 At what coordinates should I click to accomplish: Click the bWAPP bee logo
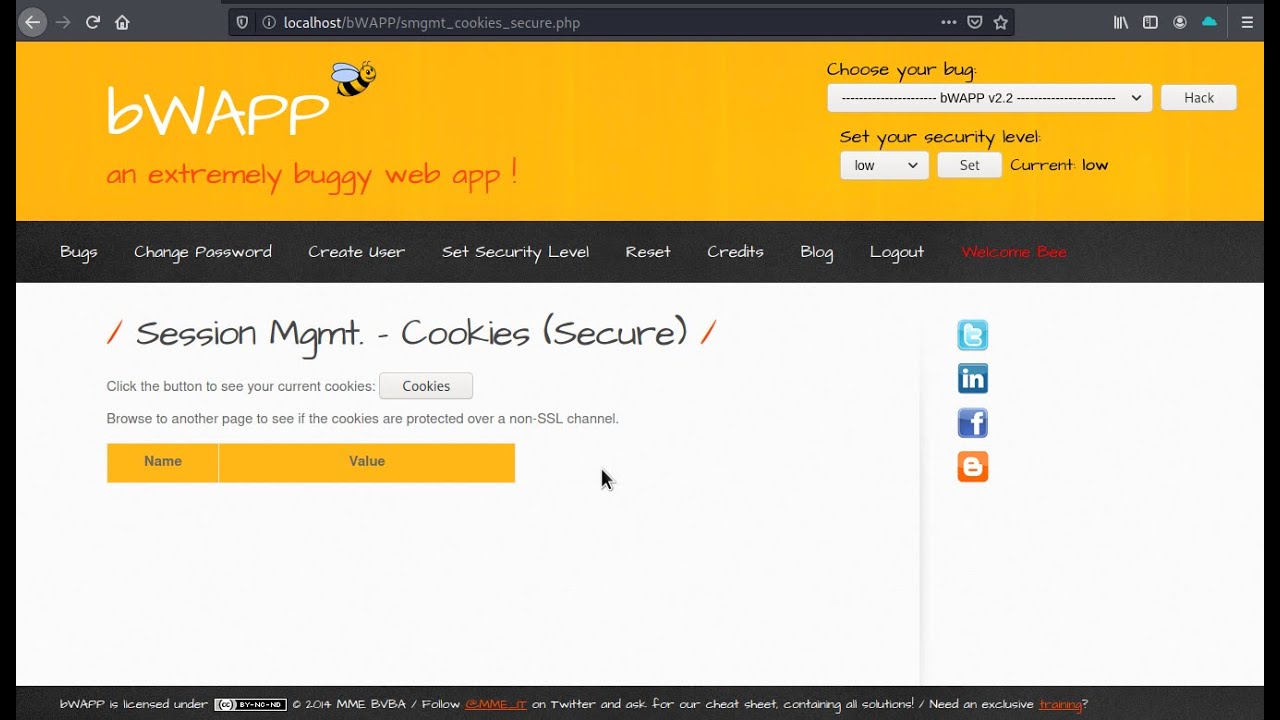pos(353,79)
